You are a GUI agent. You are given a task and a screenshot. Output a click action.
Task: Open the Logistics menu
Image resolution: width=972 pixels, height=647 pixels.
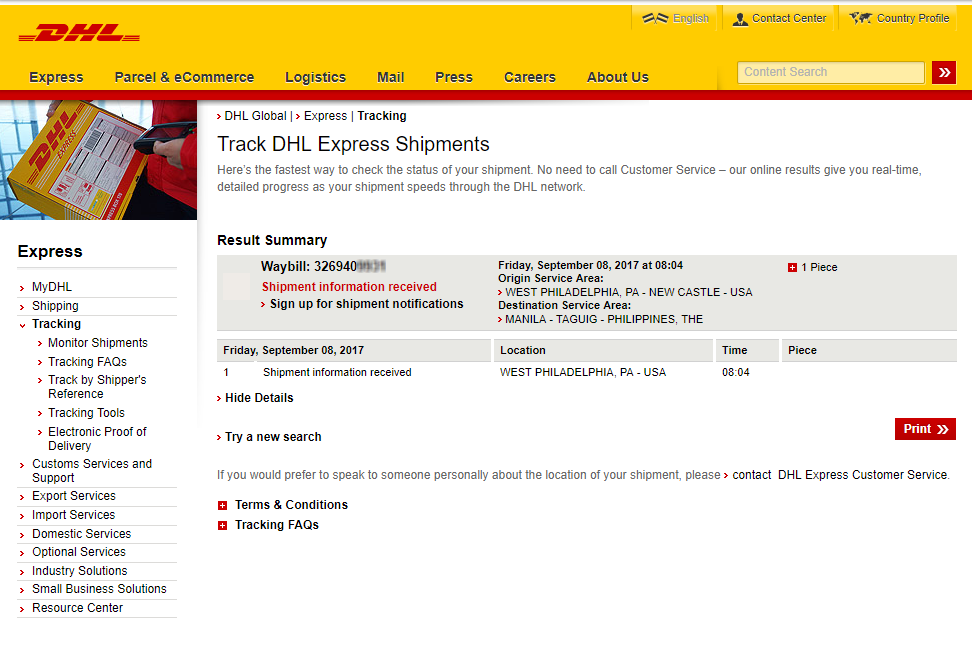point(316,77)
